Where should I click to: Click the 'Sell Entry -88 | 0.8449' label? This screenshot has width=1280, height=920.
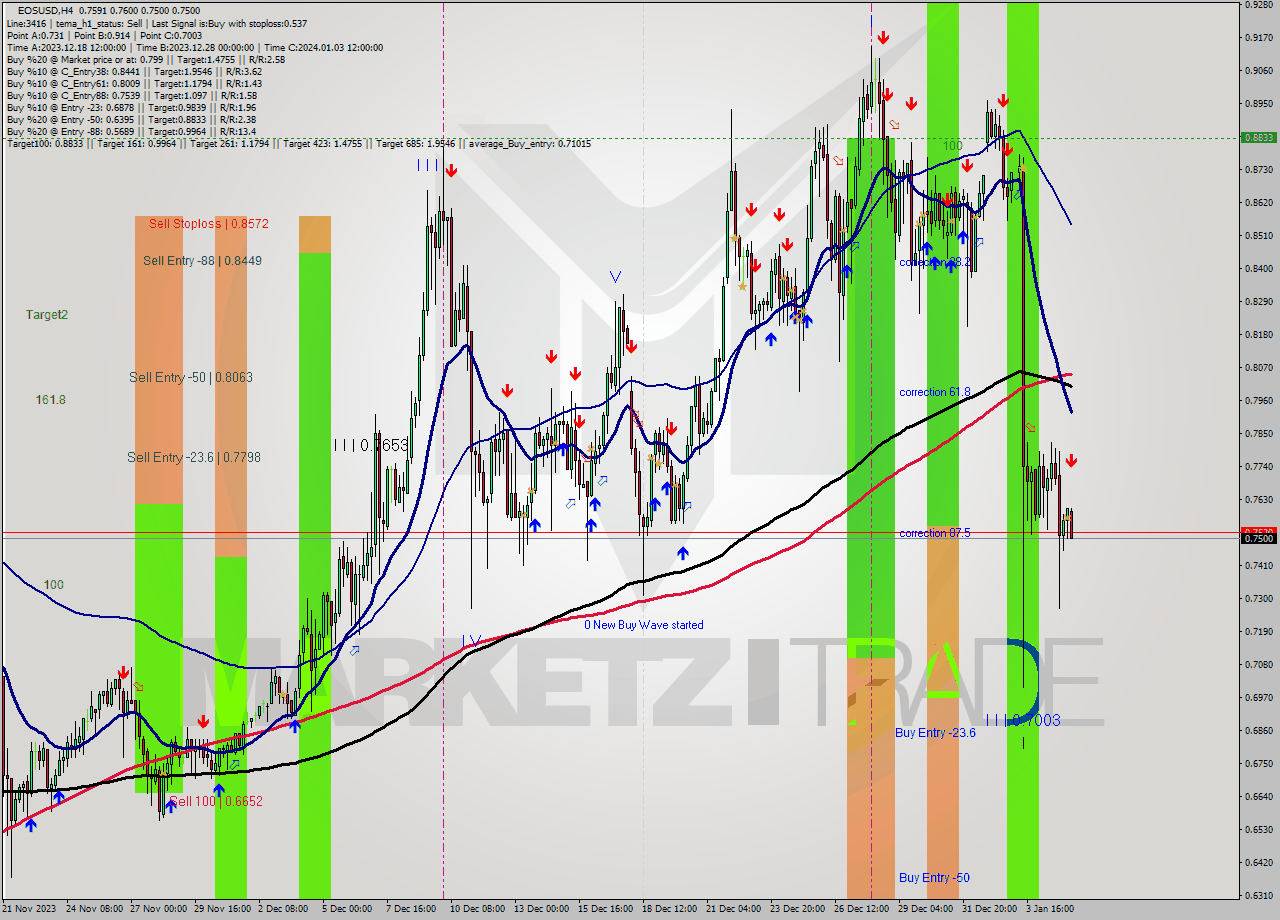pyautogui.click(x=202, y=260)
